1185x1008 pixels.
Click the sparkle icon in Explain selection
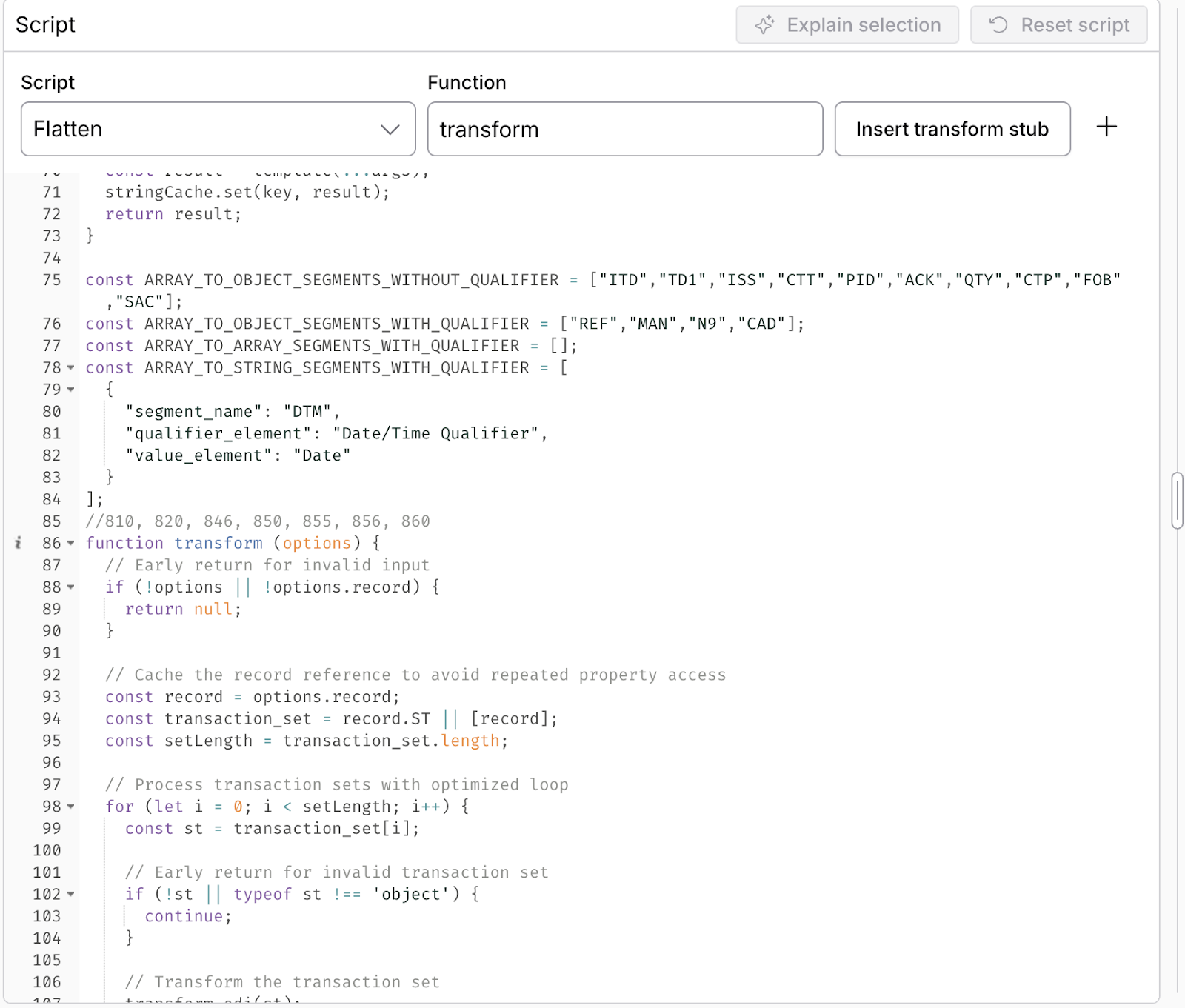[x=764, y=25]
